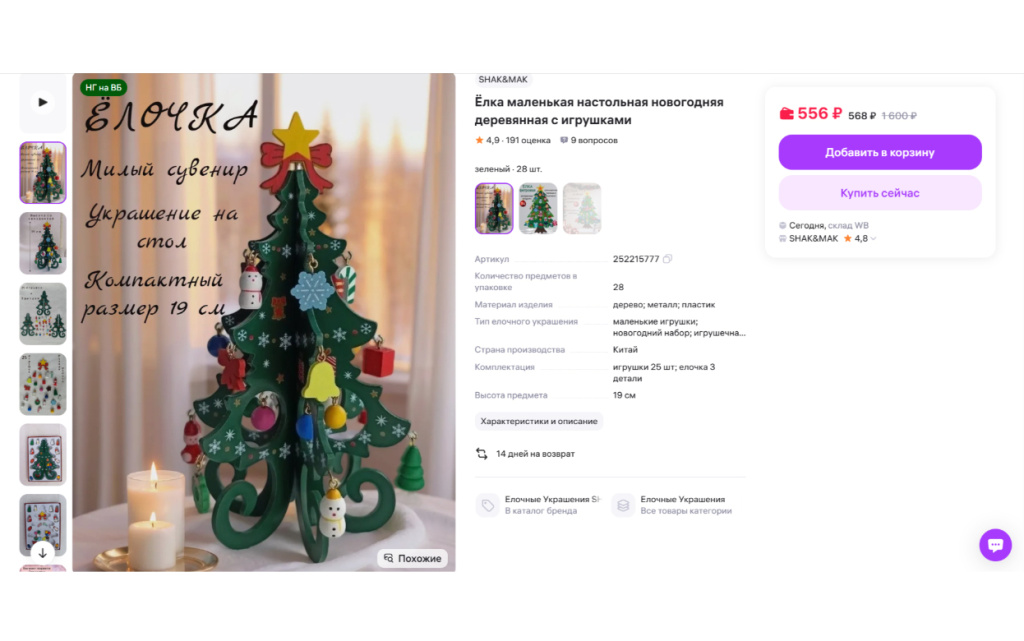This screenshot has height=641, width=1024.
Task: Select the green tree color variant
Action: tap(494, 208)
